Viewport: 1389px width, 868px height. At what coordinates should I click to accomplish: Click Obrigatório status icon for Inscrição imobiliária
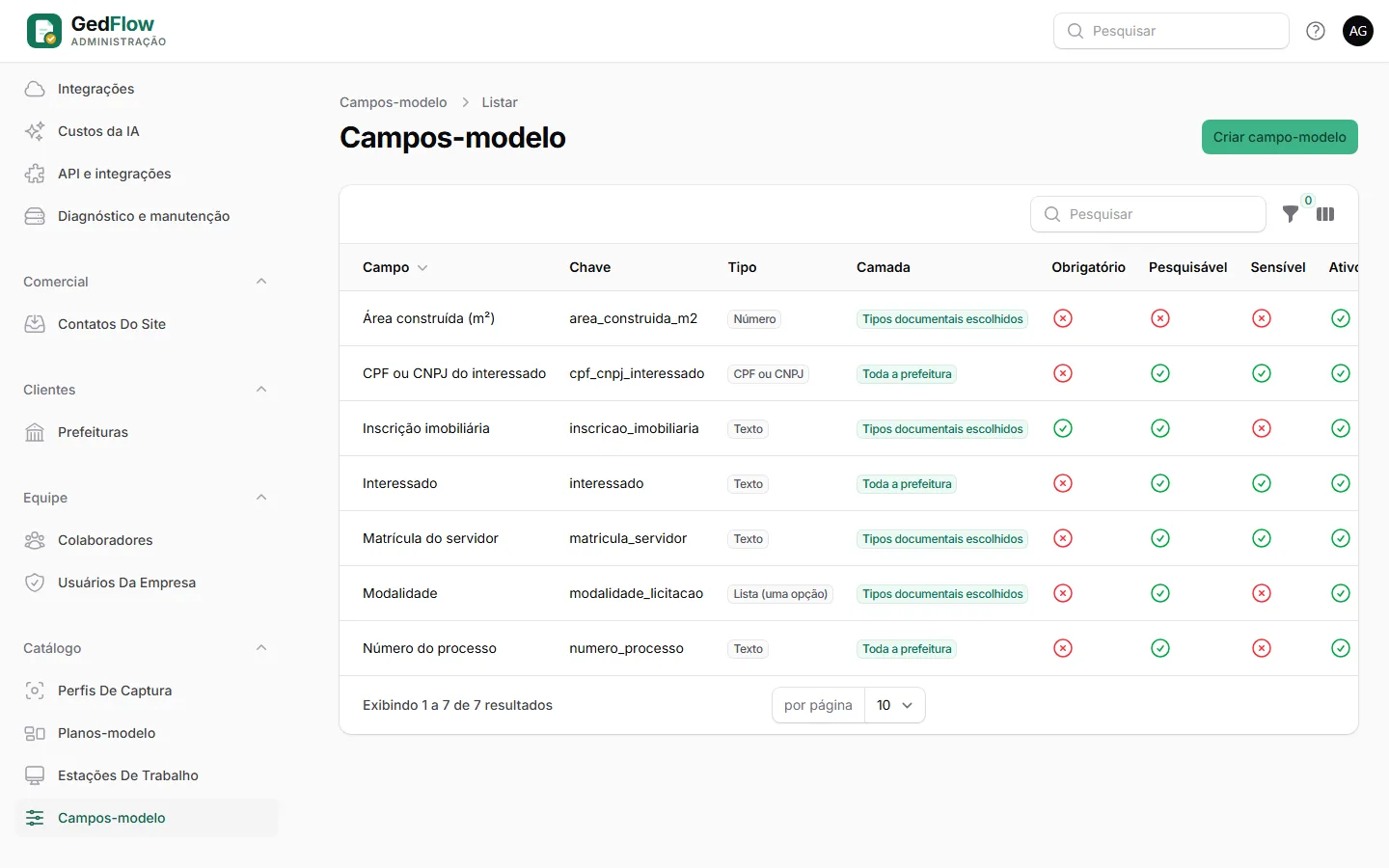[x=1063, y=428]
